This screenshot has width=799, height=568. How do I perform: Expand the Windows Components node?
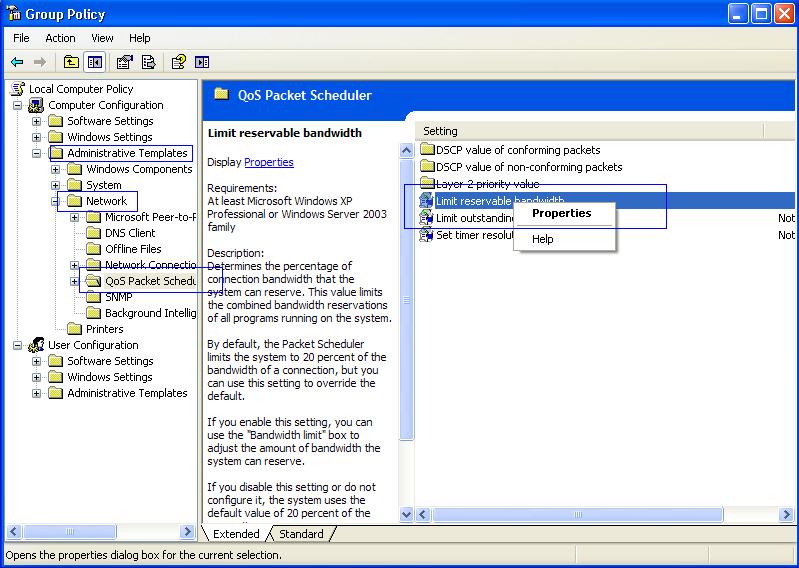click(55, 169)
